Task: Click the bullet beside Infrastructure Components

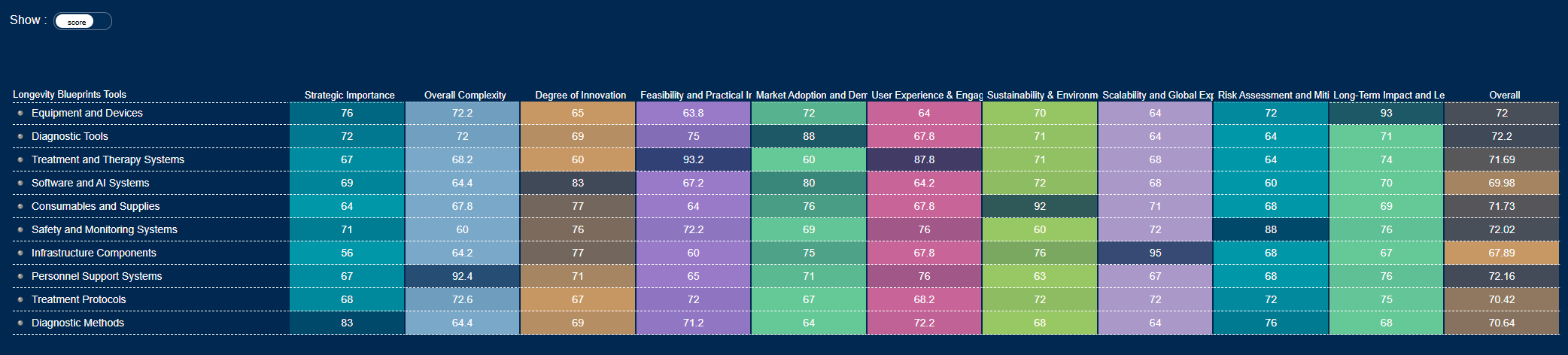Action: pyautogui.click(x=20, y=253)
